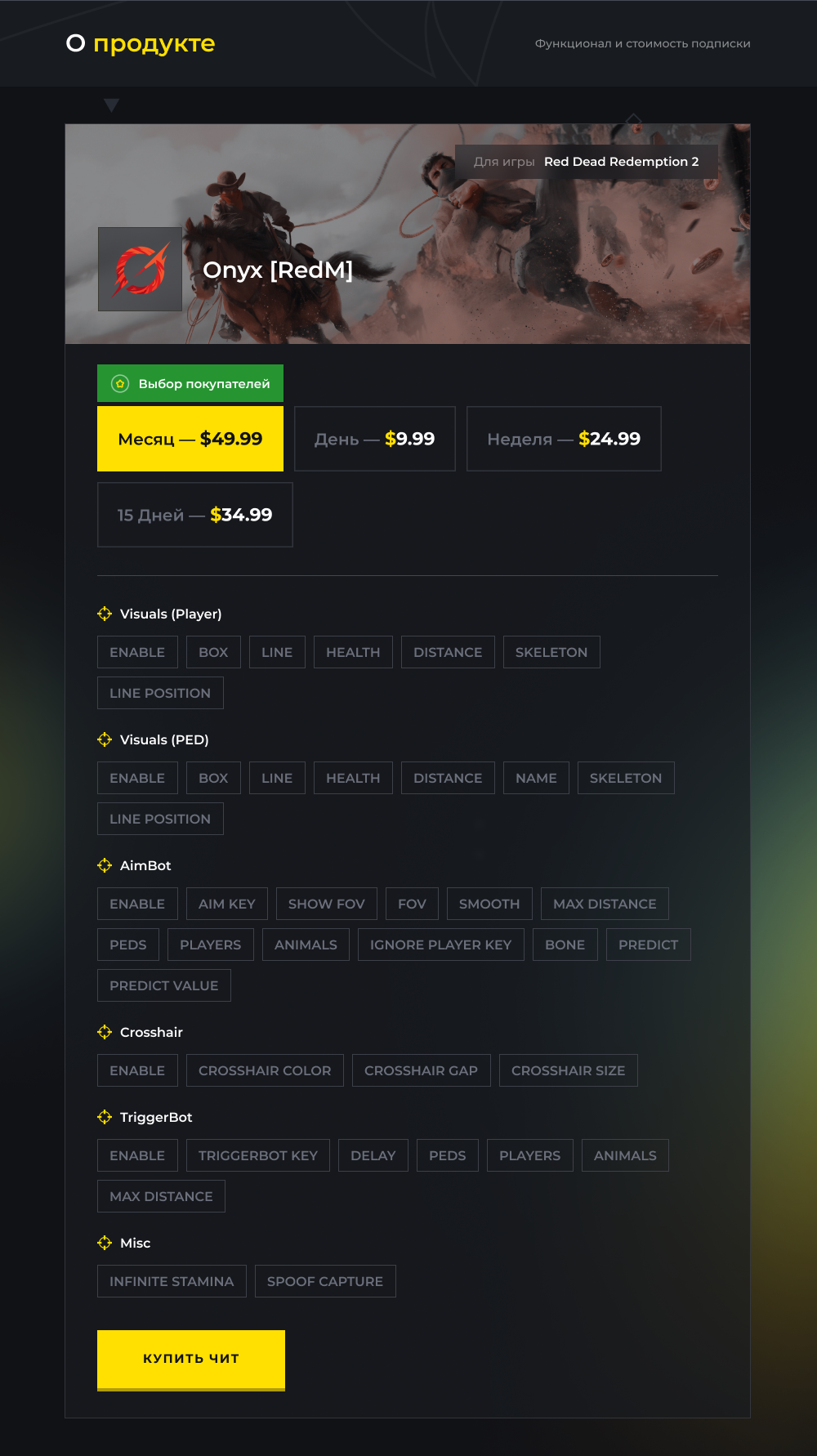Click the DELAY feature tag
The height and width of the screenshot is (1456, 817).
(x=373, y=1155)
